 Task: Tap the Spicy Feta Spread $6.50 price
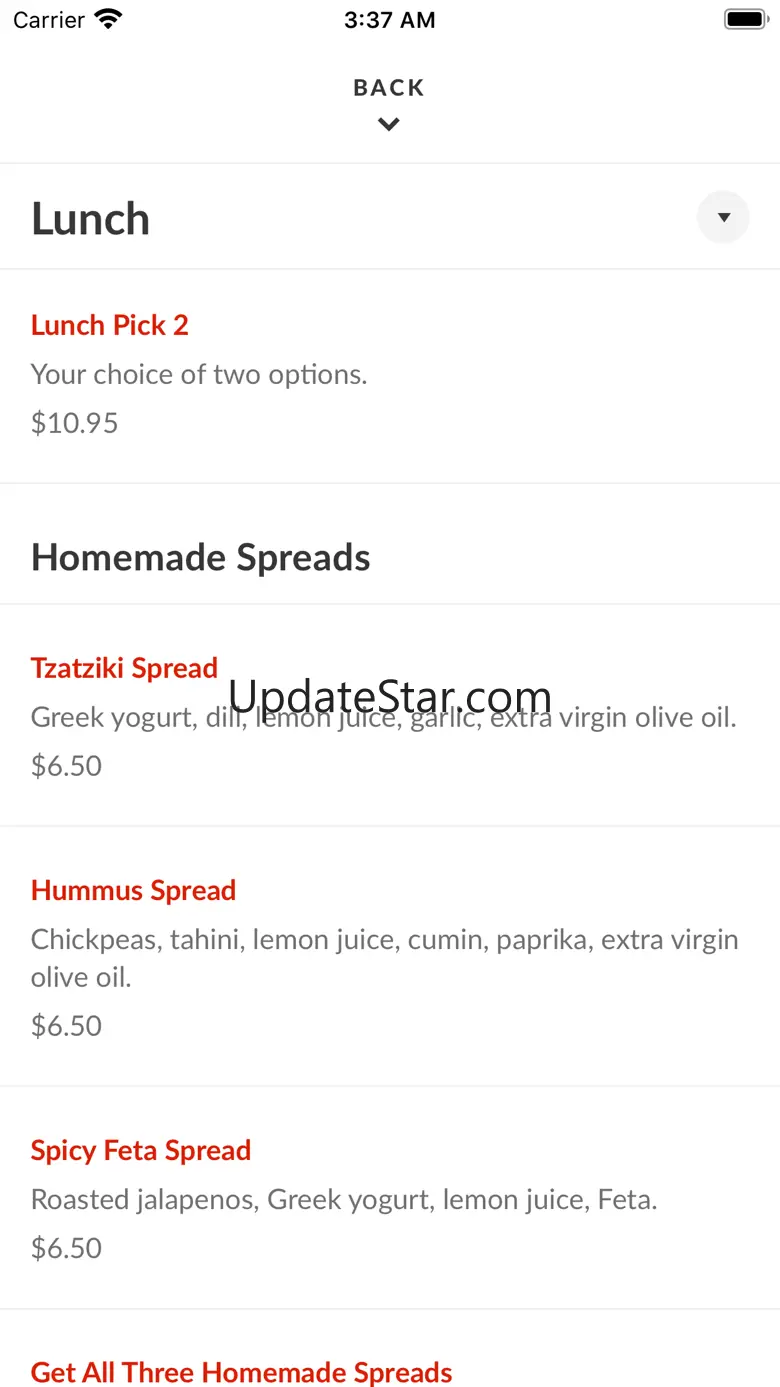coord(67,1248)
